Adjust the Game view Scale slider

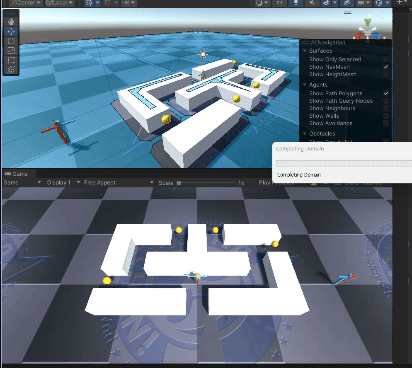[207, 183]
